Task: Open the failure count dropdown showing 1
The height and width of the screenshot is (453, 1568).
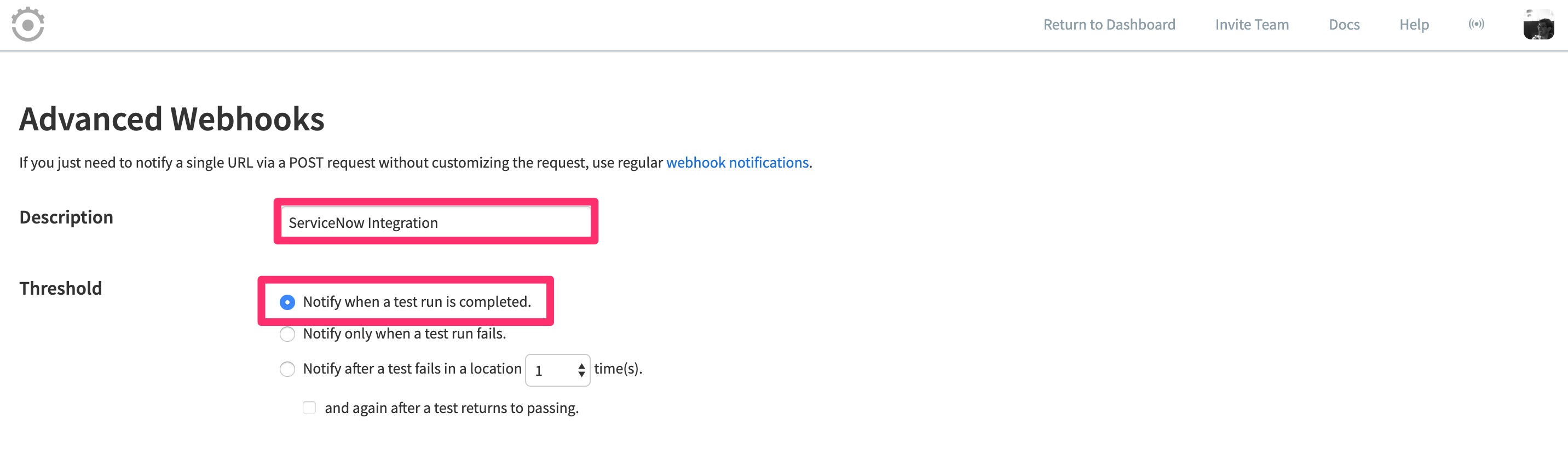Action: coord(557,370)
